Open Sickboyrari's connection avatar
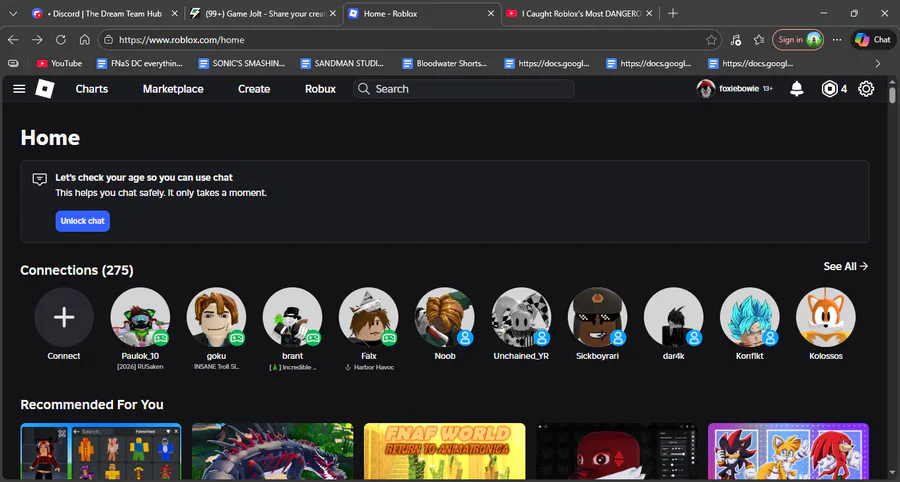This screenshot has height=482, width=900. point(597,317)
